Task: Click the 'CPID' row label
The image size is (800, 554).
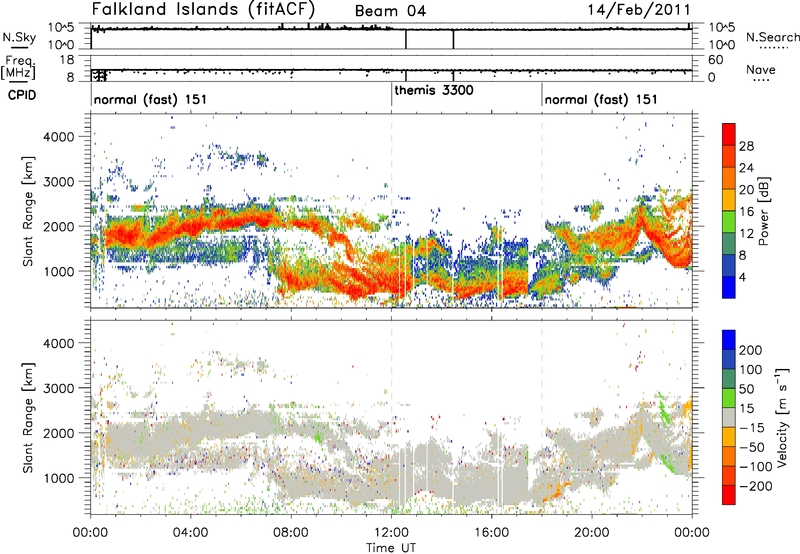Action: pyautogui.click(x=22, y=95)
